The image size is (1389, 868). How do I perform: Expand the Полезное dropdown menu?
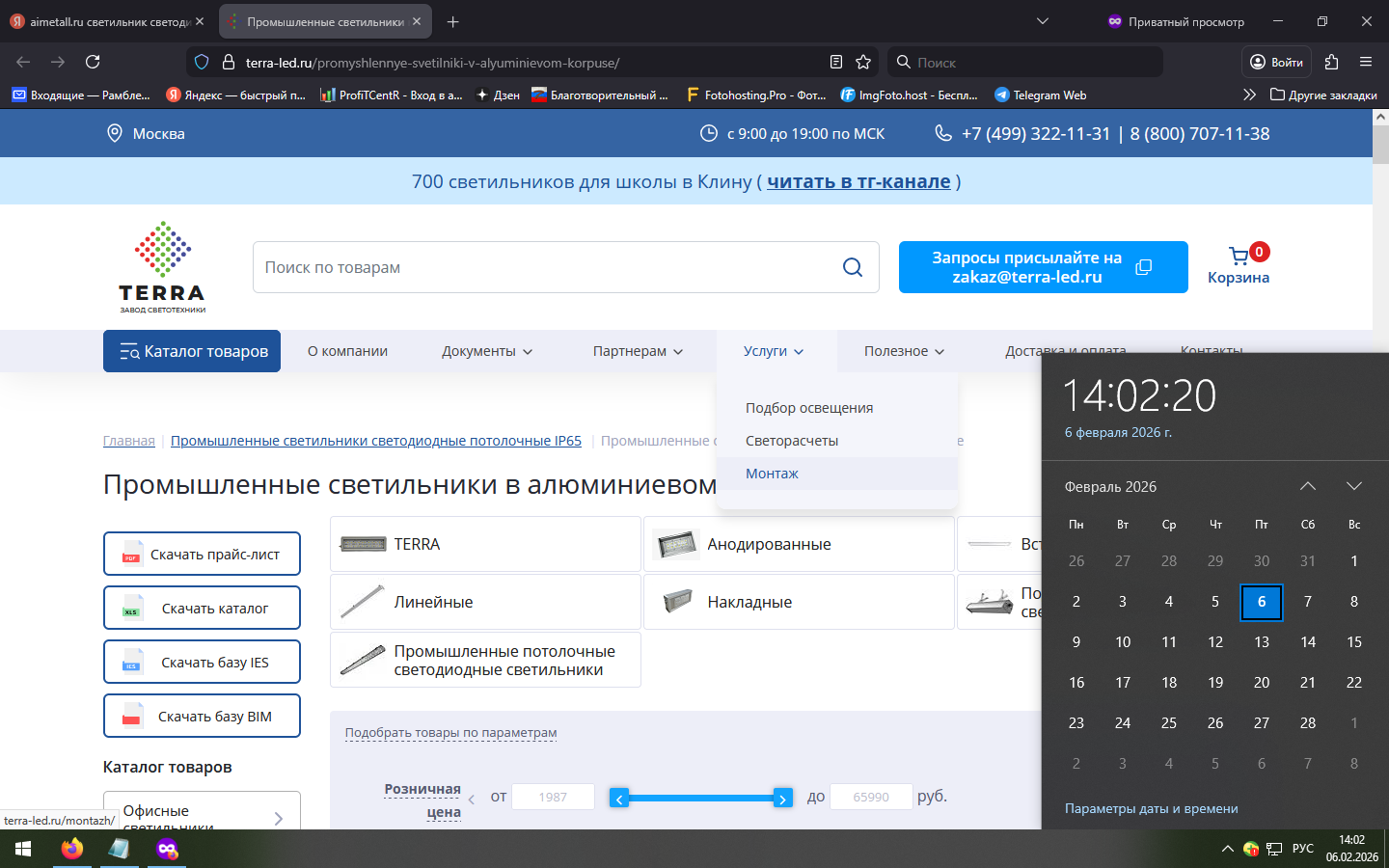pos(904,351)
